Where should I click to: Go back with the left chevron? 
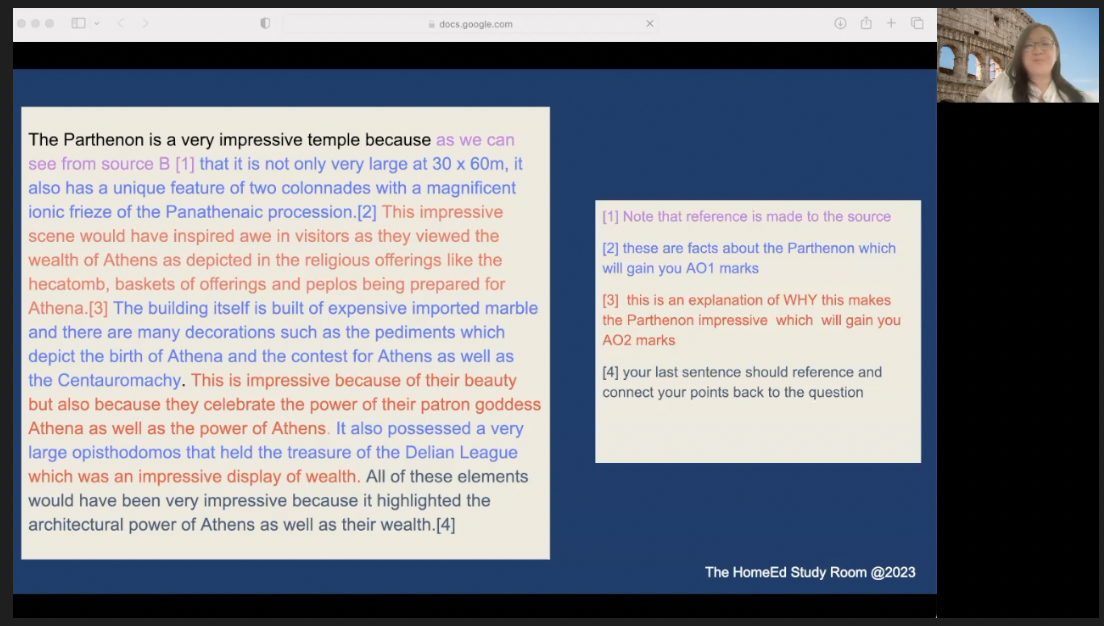[x=120, y=23]
